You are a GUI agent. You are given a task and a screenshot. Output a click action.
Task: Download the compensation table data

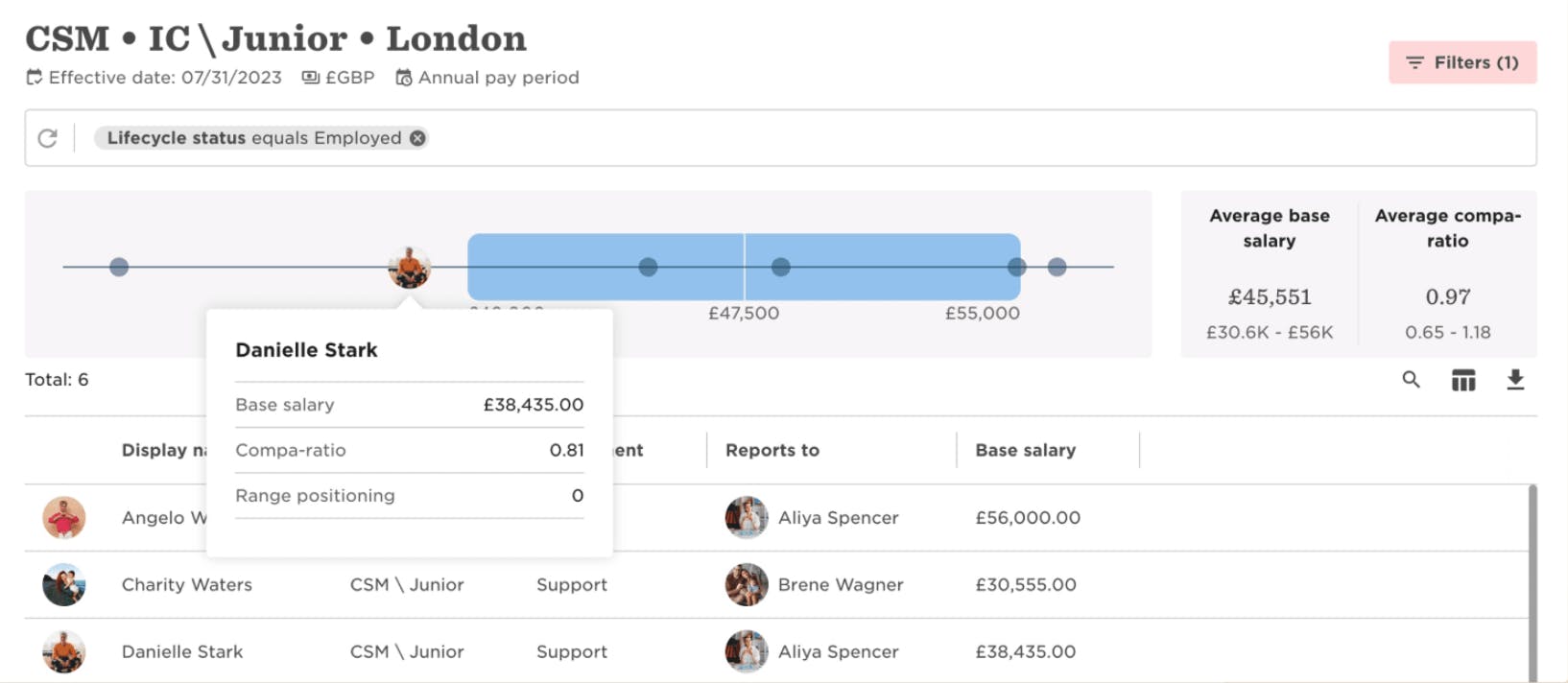pyautogui.click(x=1516, y=379)
